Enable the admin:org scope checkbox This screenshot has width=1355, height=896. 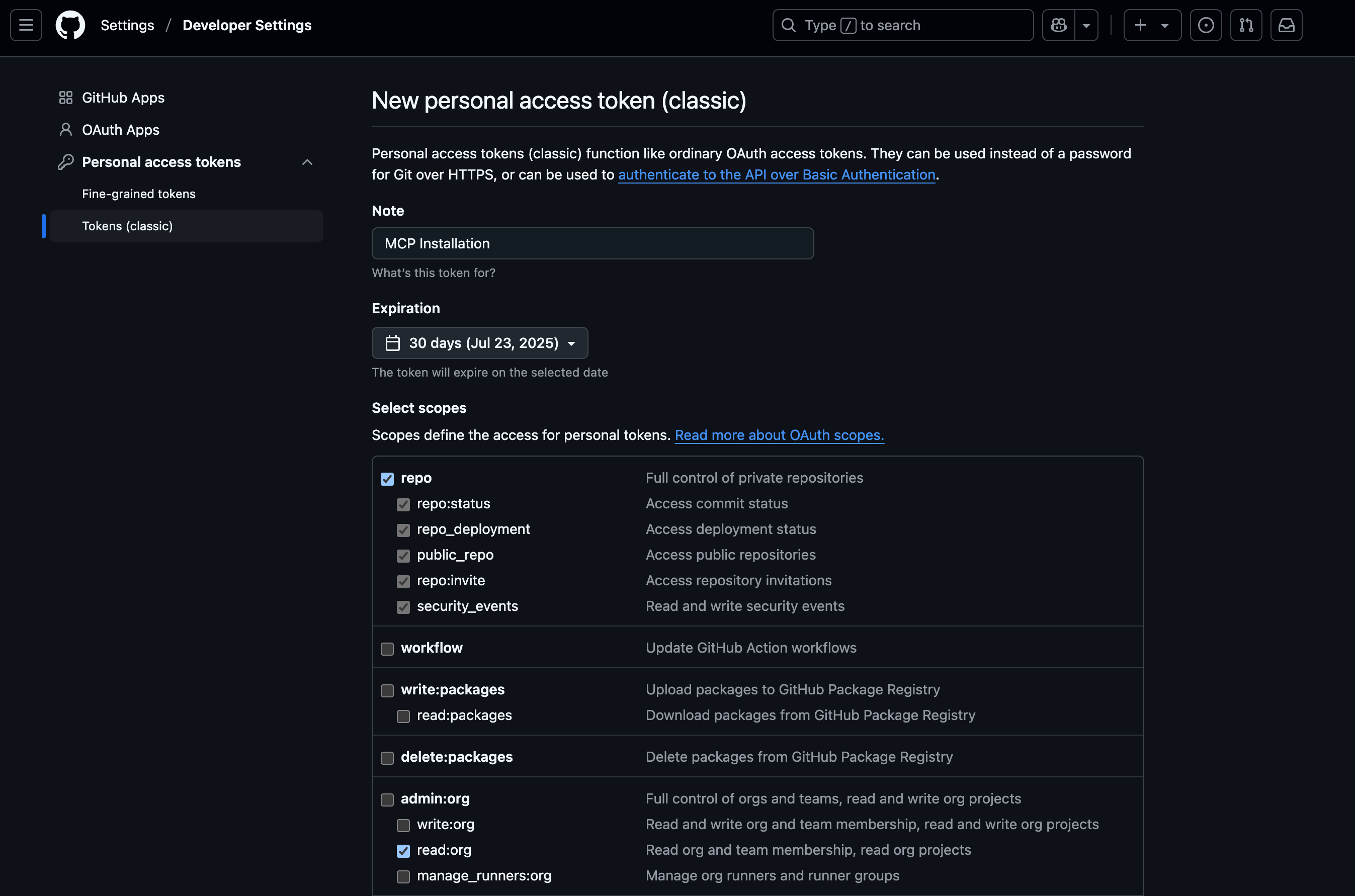pos(387,800)
